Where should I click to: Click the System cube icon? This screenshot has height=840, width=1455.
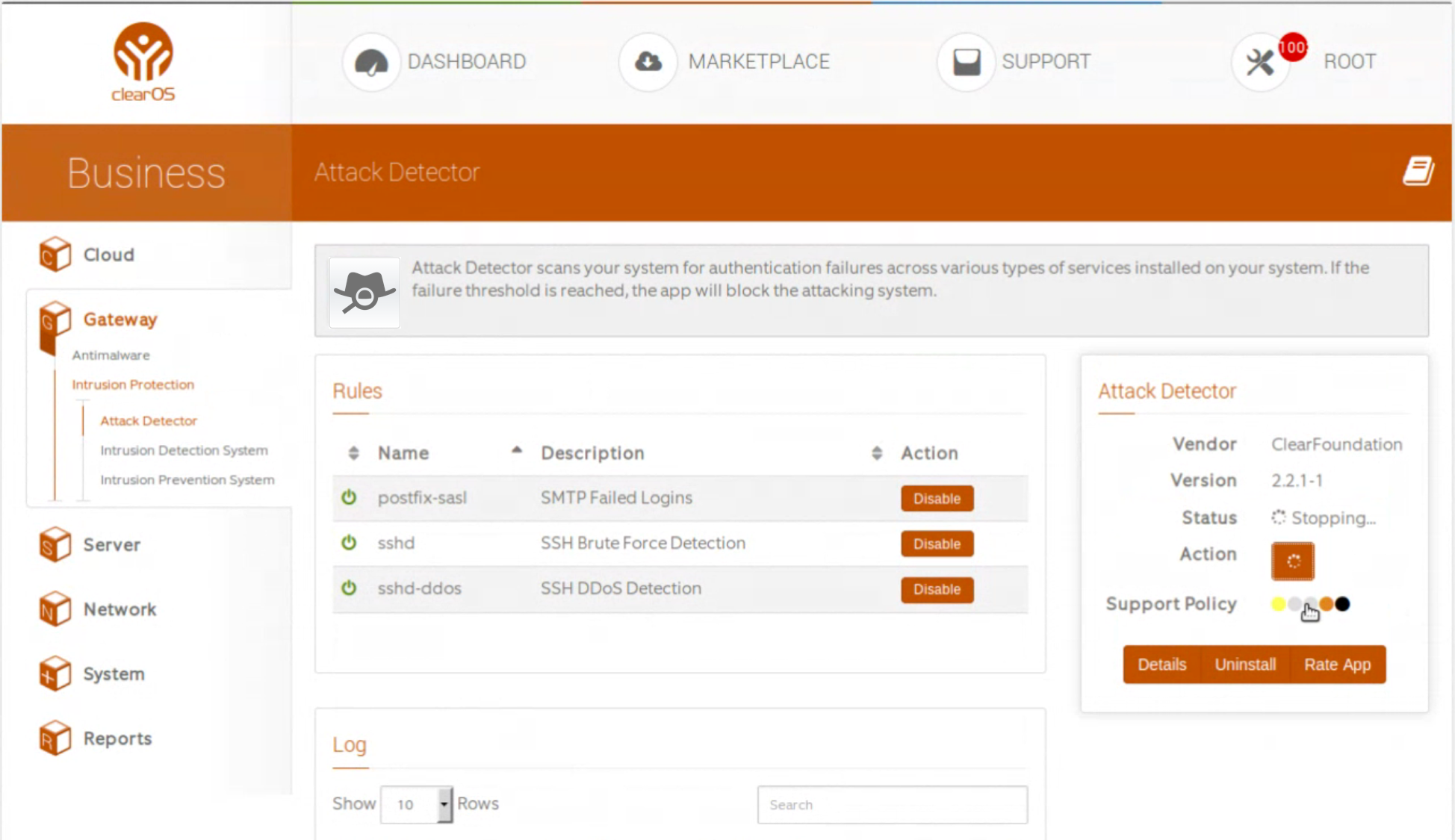point(55,674)
